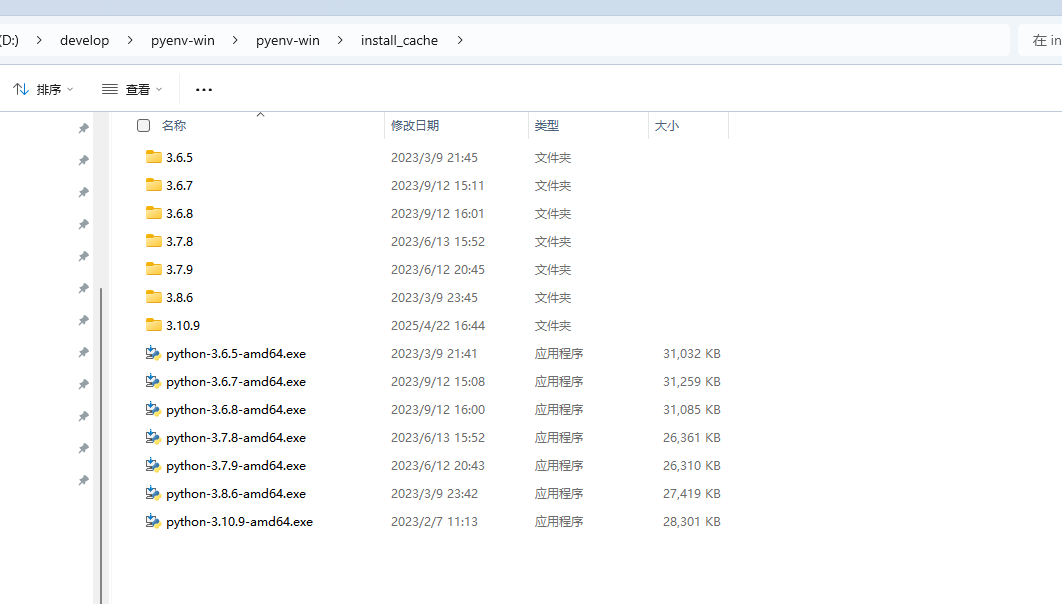The image size is (1062, 604).
Task: Open the three-dots more options menu
Action: point(204,89)
